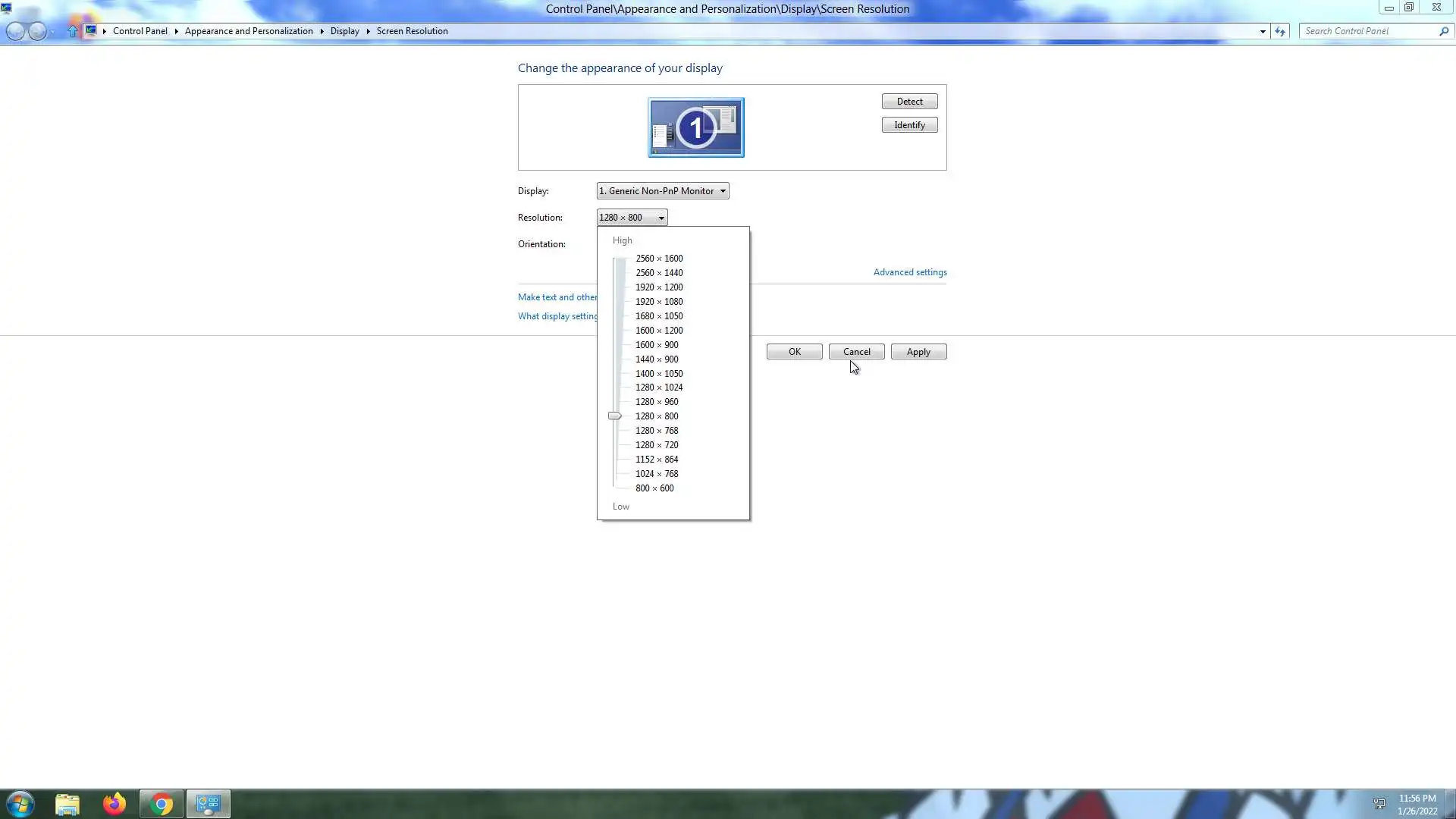Click the resolution slider handle
This screenshot has height=819, width=1456.
click(x=614, y=416)
